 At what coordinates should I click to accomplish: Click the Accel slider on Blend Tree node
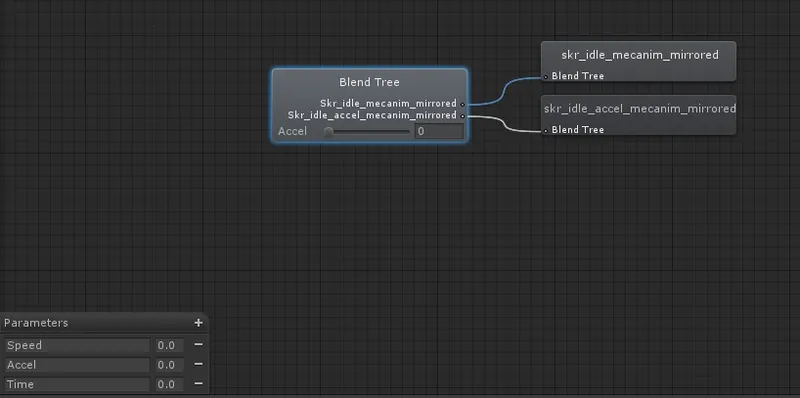tap(367, 132)
